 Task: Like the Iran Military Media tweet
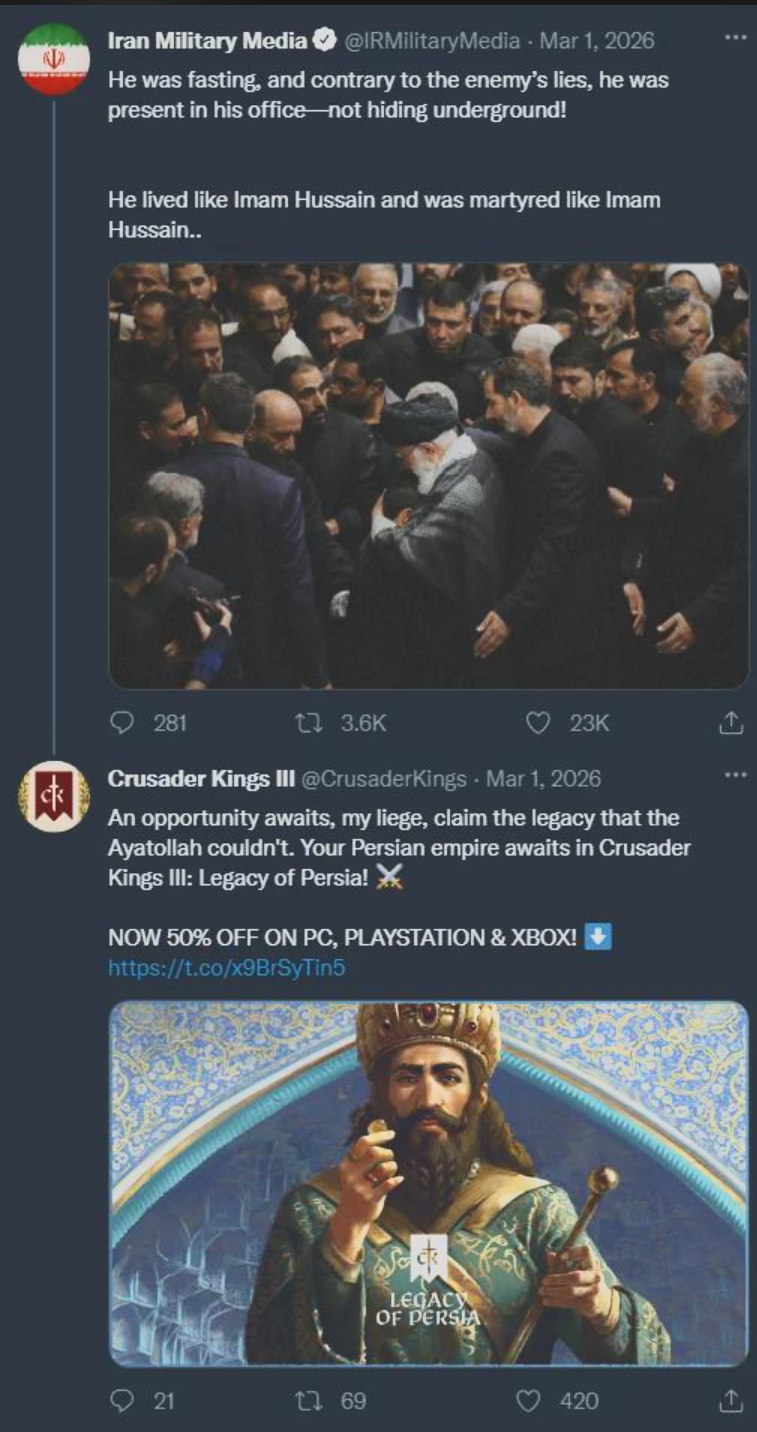click(x=538, y=723)
